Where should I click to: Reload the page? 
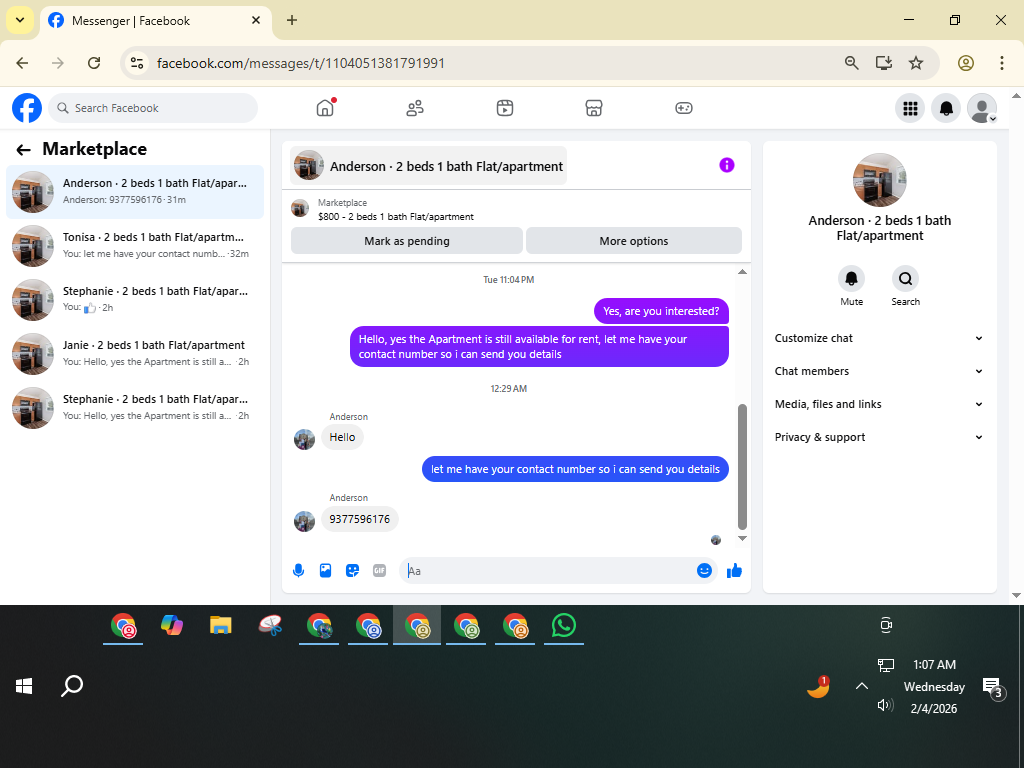pyautogui.click(x=94, y=63)
